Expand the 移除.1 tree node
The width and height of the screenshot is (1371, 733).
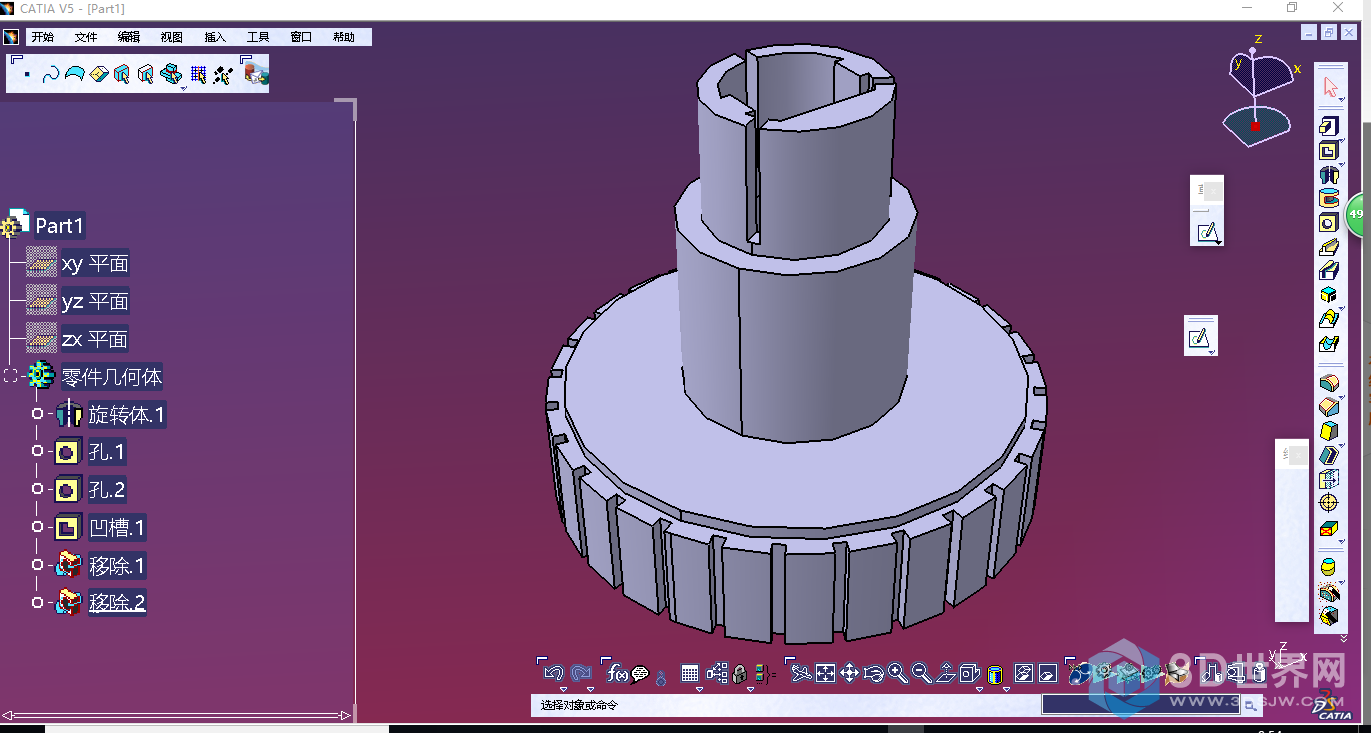click(x=38, y=565)
